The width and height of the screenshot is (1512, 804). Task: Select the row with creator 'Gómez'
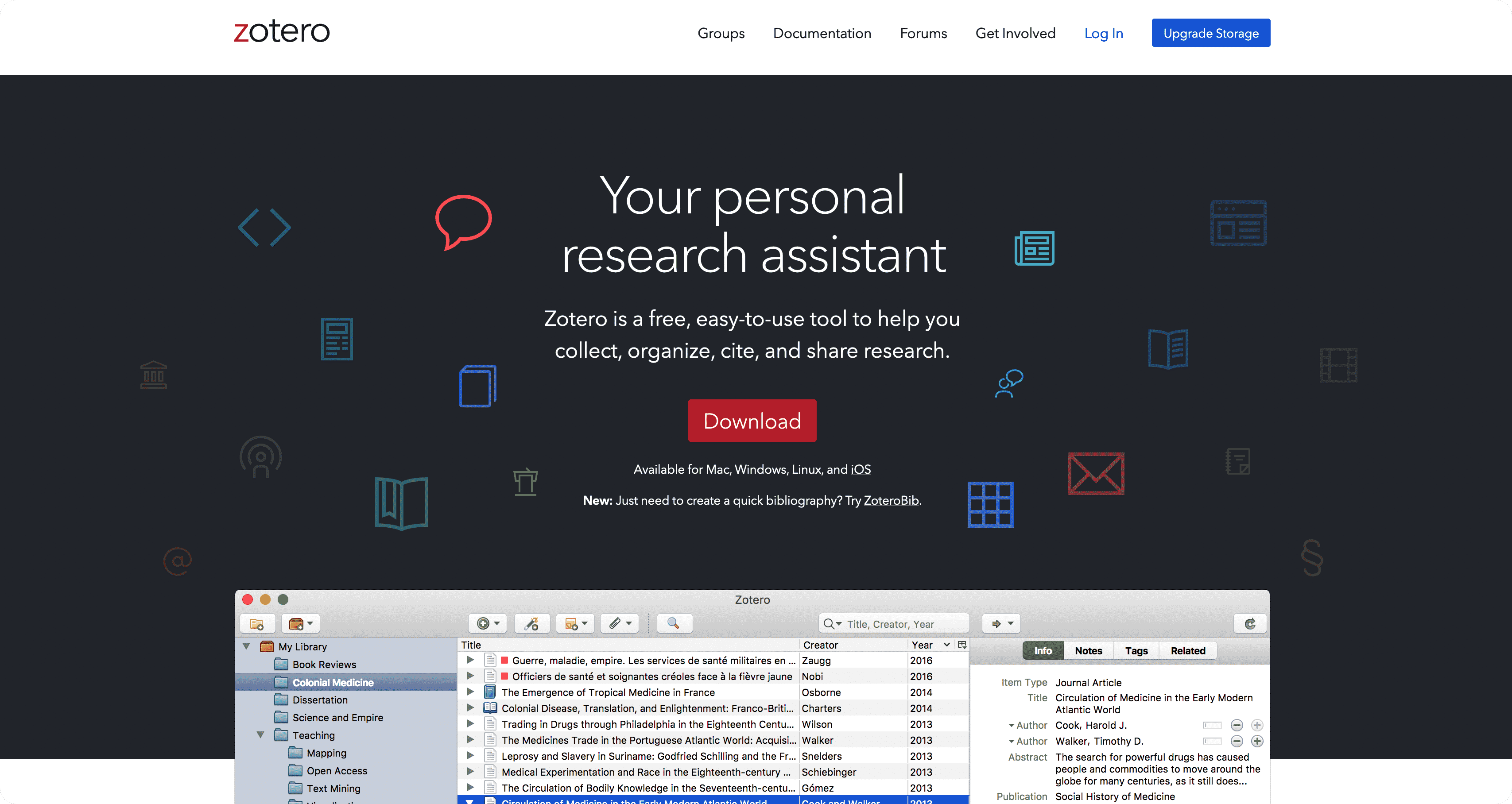point(713,788)
